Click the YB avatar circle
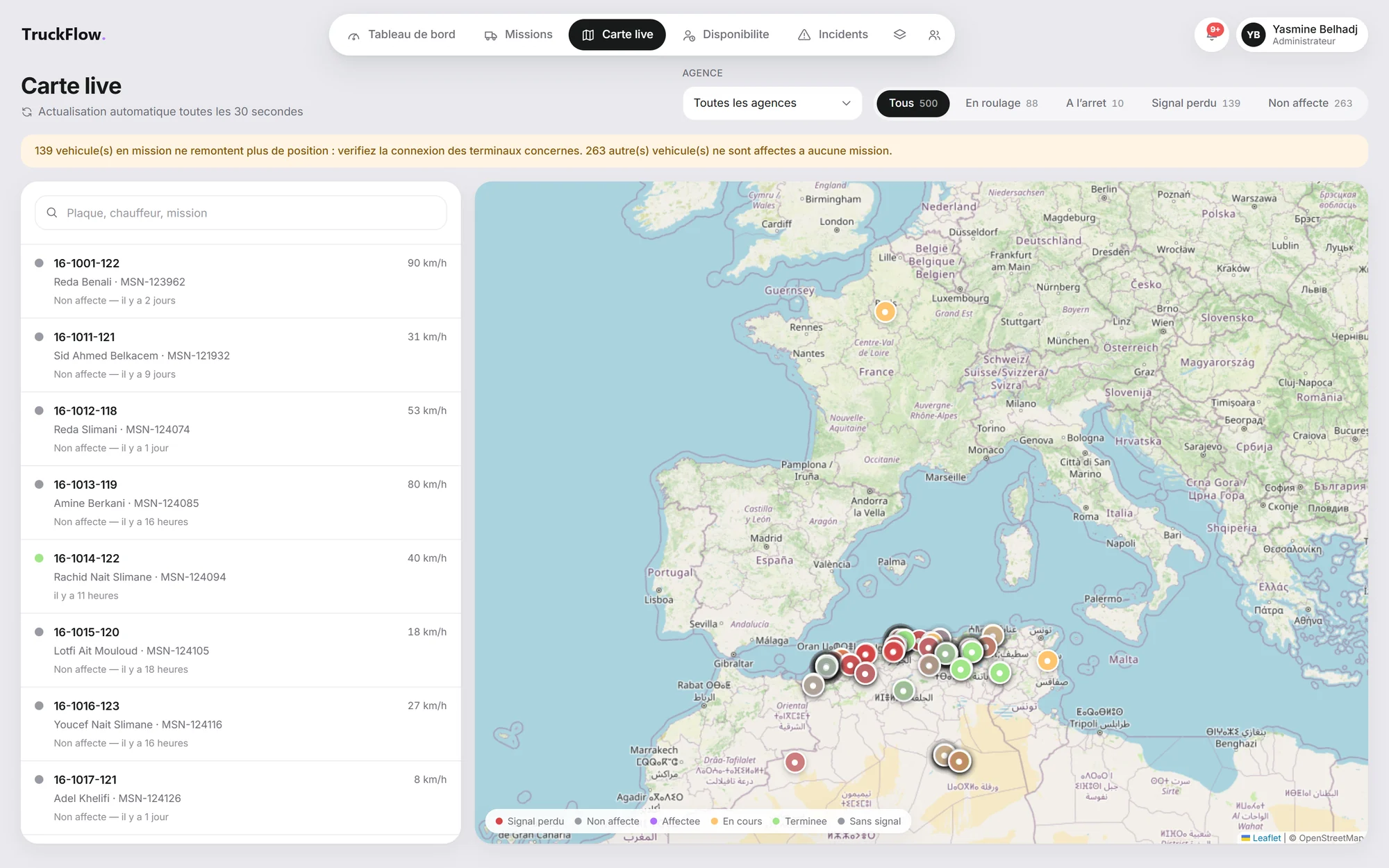1389x868 pixels. pyautogui.click(x=1254, y=35)
